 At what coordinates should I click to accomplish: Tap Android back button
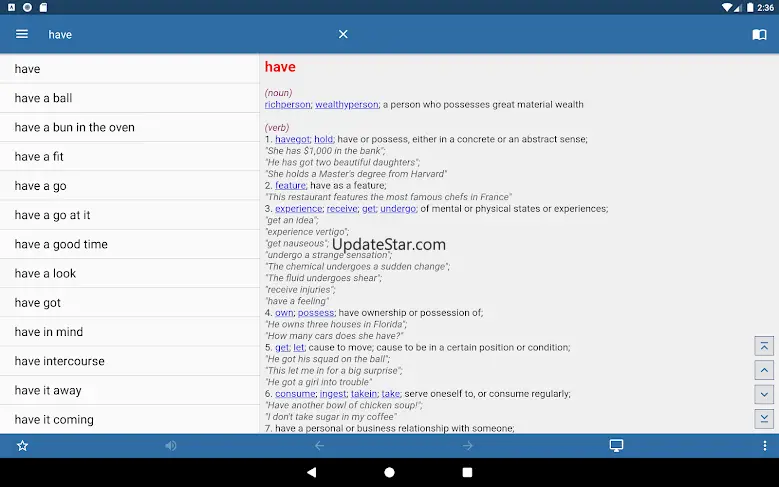[312, 472]
